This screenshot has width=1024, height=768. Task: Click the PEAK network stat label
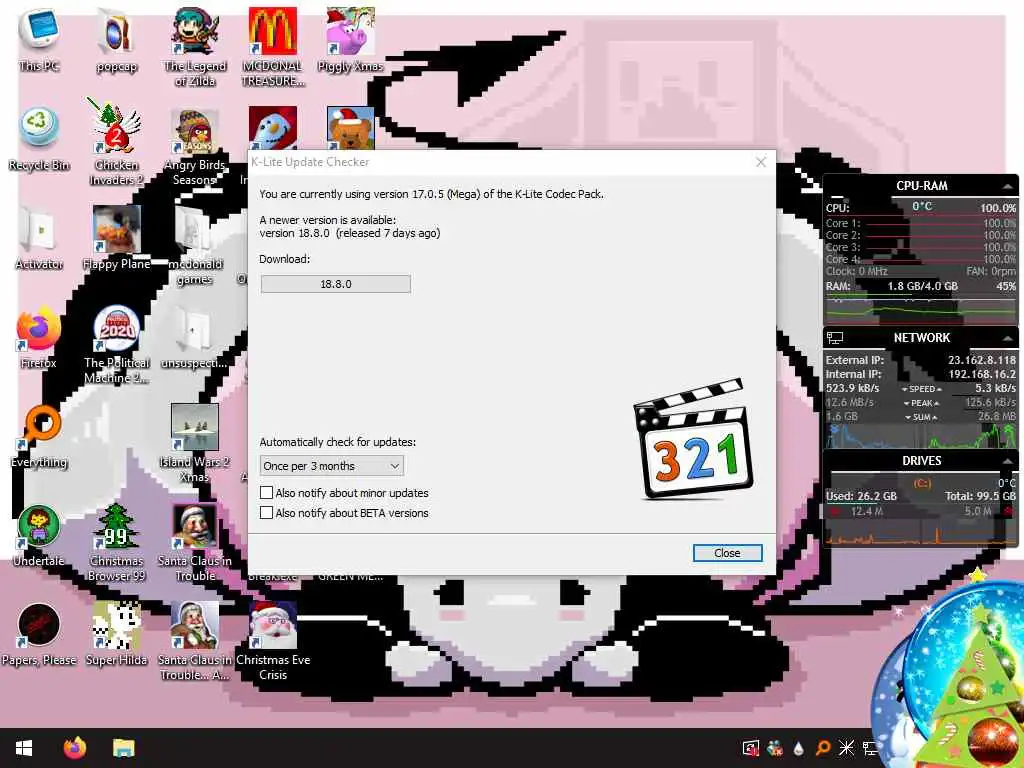pos(921,404)
